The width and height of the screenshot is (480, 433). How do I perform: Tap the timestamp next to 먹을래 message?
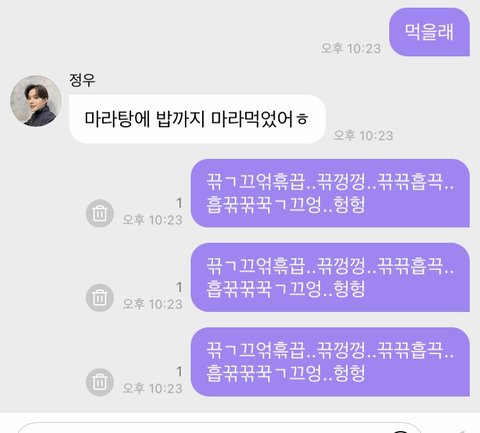coord(351,49)
